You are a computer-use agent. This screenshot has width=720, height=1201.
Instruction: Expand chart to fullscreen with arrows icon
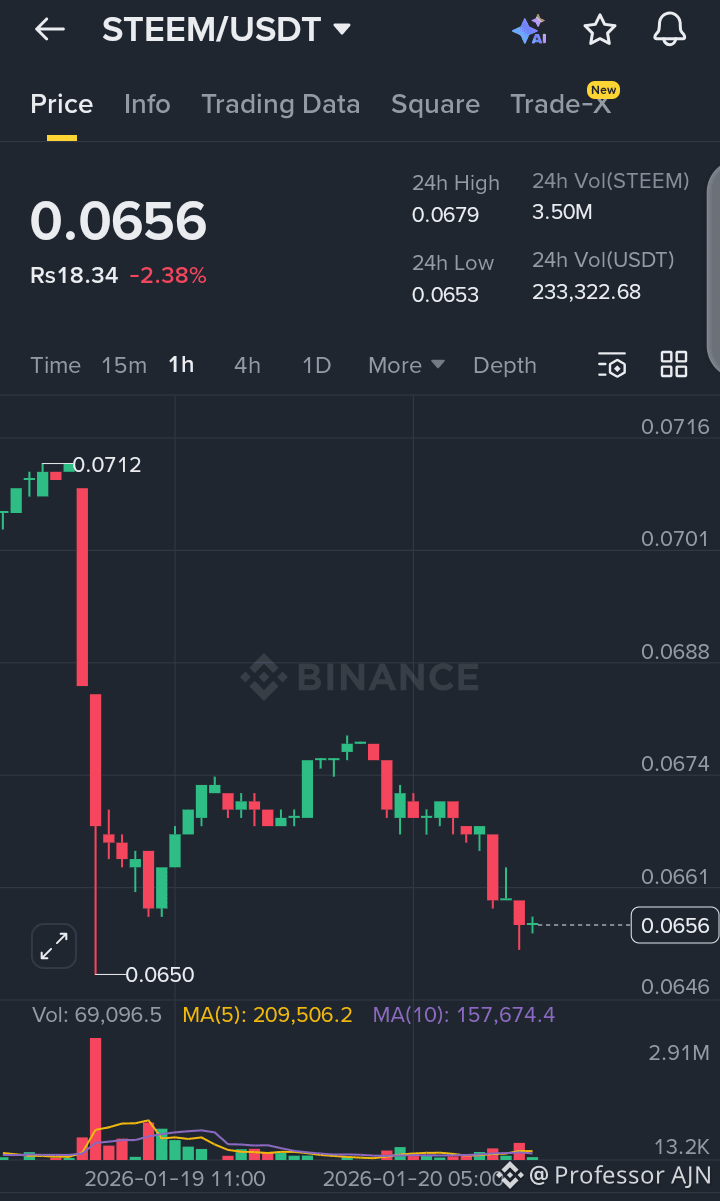(53, 945)
